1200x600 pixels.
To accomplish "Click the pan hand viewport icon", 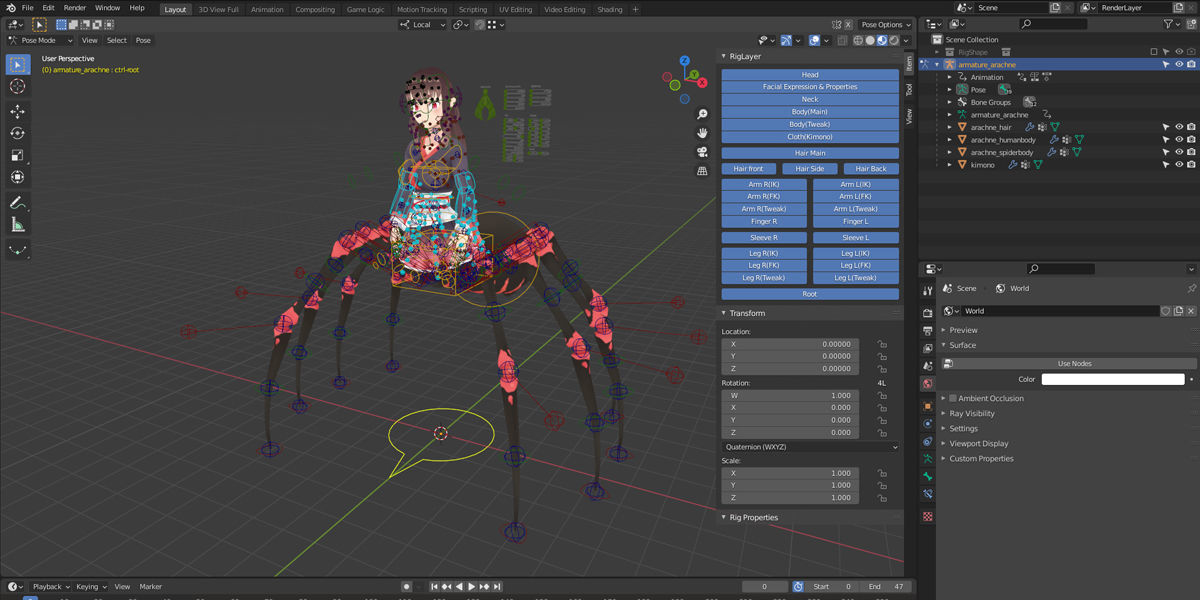I will (x=703, y=133).
